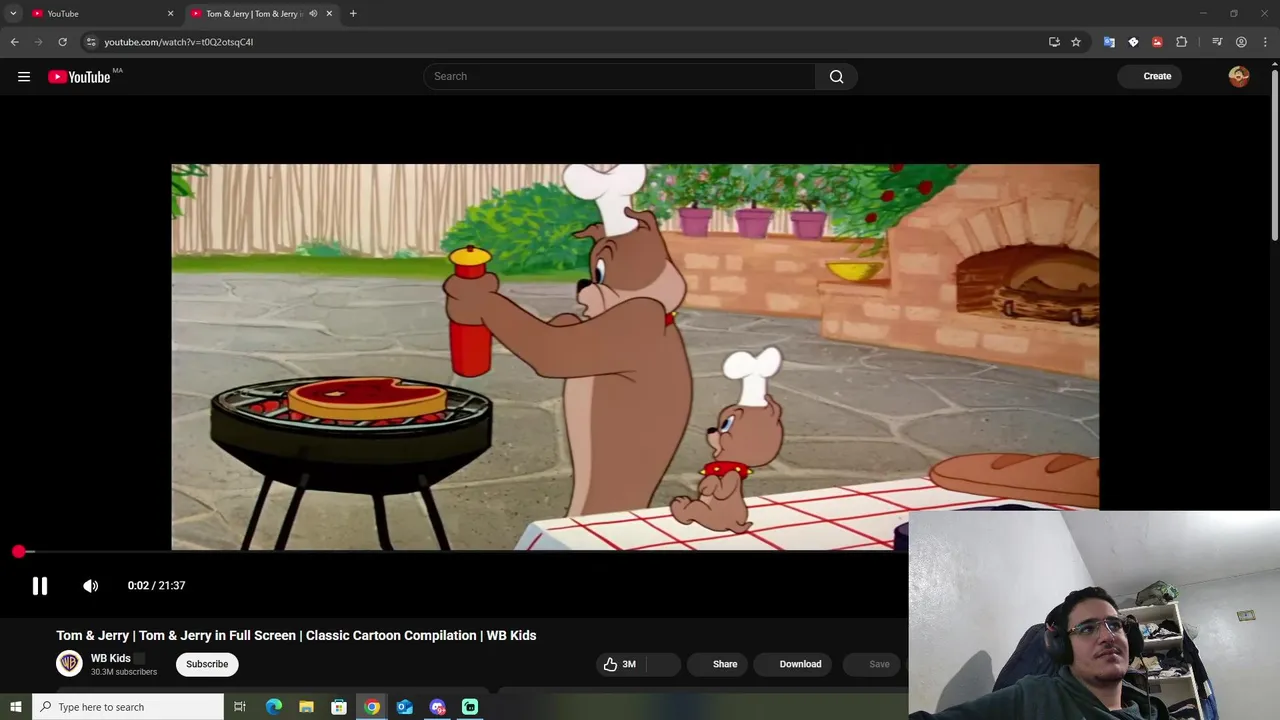
Task: Click the youtube.com address bar URL
Action: [179, 42]
